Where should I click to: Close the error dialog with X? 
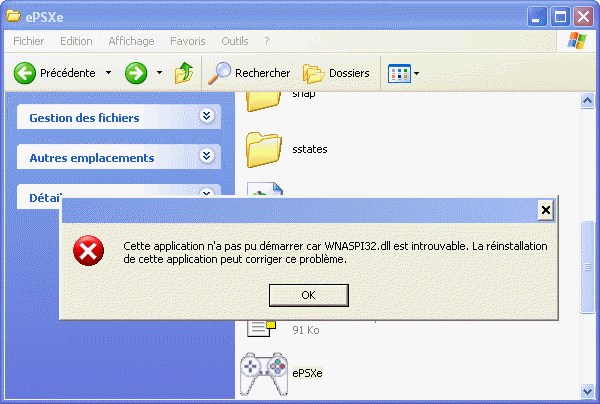[546, 210]
